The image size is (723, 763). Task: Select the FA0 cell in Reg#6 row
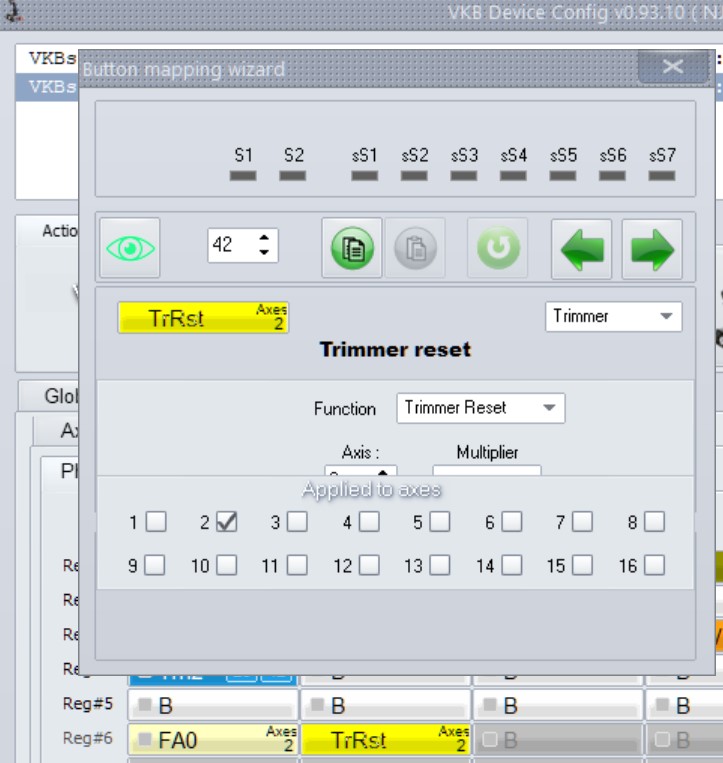coord(213,740)
